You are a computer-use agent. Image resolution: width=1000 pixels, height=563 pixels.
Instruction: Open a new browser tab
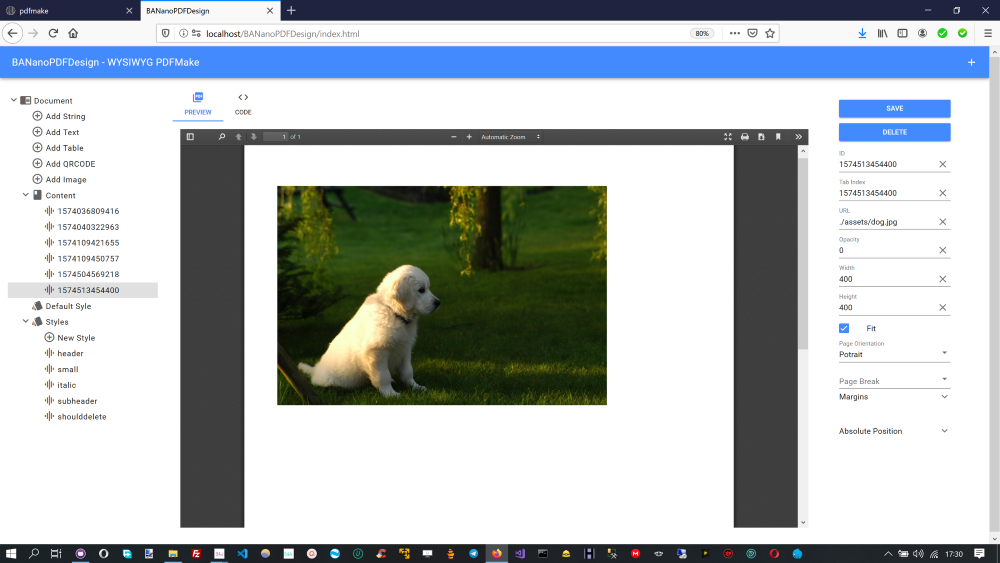coord(291,10)
